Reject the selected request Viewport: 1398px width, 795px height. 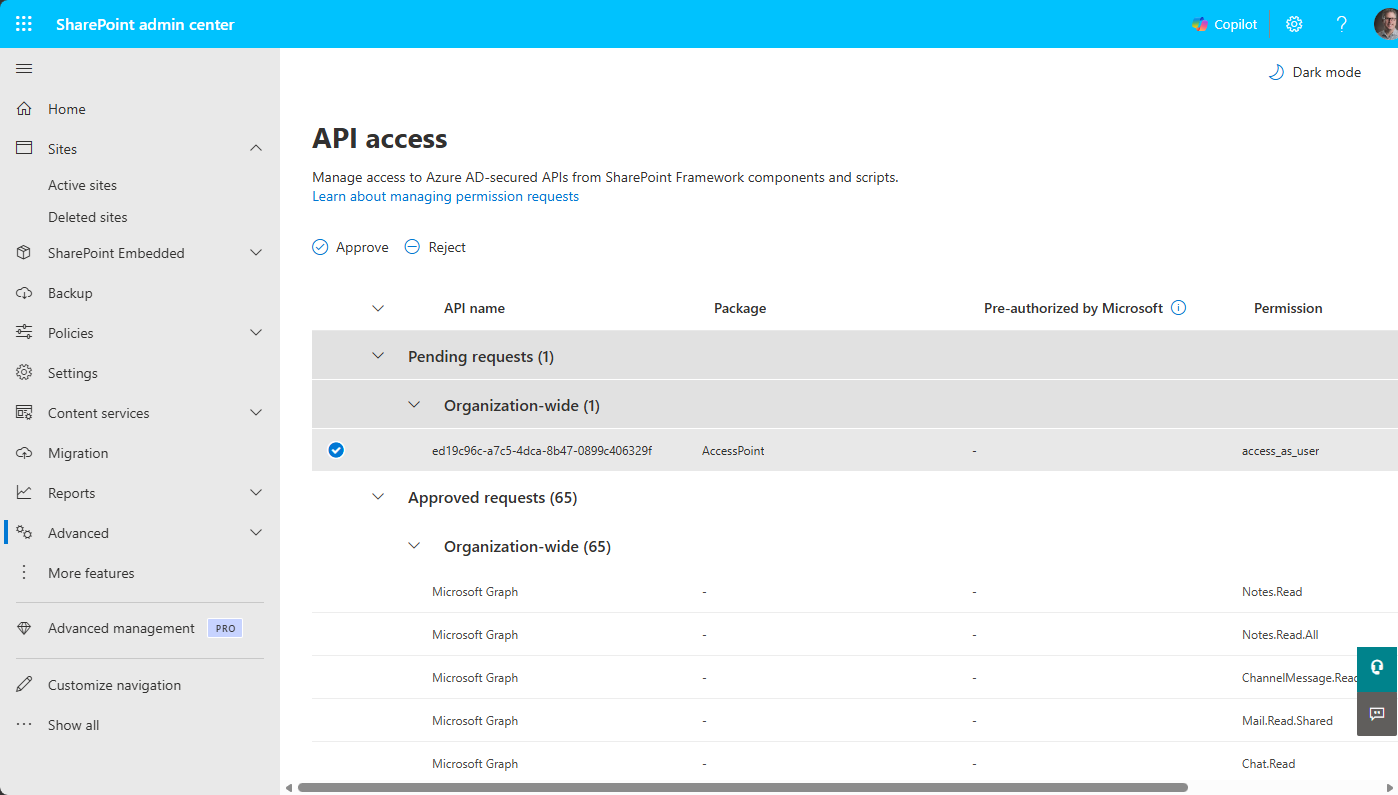click(x=435, y=247)
